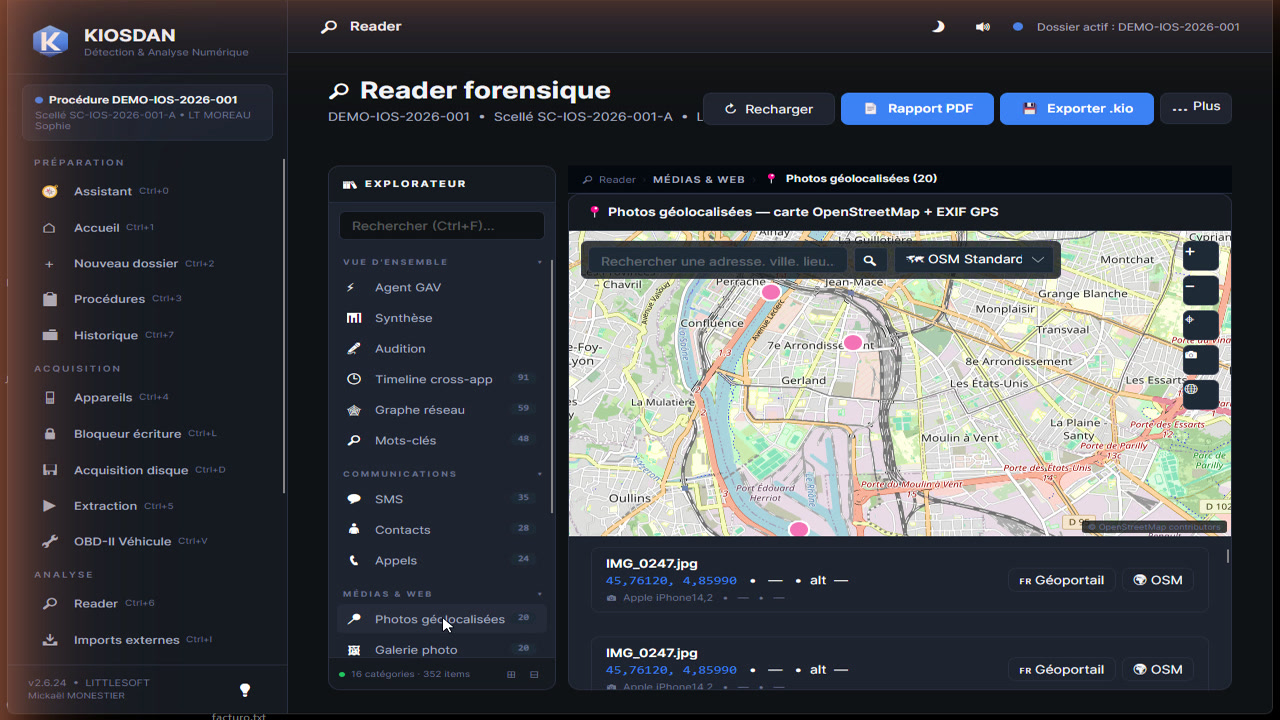1280x720 pixels.
Task: Open OSM Standard map layer dropdown
Action: click(975, 260)
